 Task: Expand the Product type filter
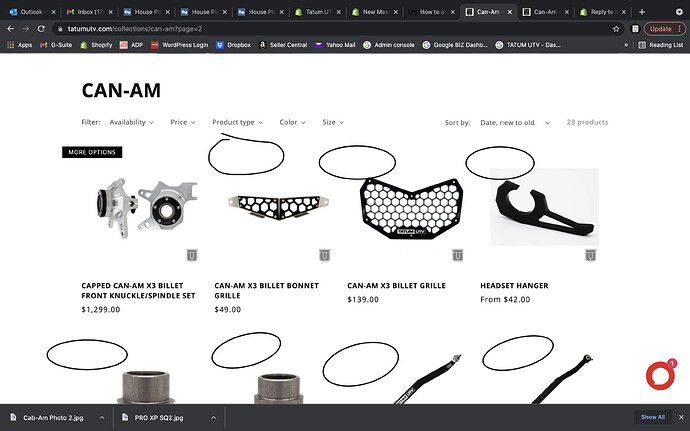point(237,122)
